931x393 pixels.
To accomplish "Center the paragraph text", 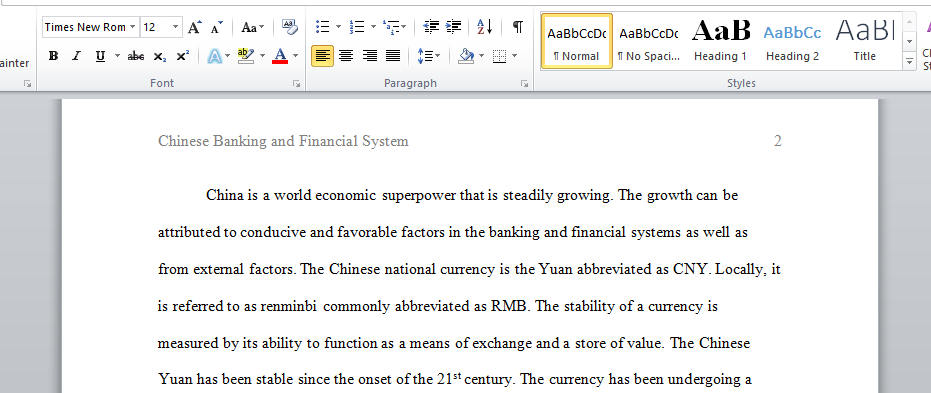I will pos(346,56).
